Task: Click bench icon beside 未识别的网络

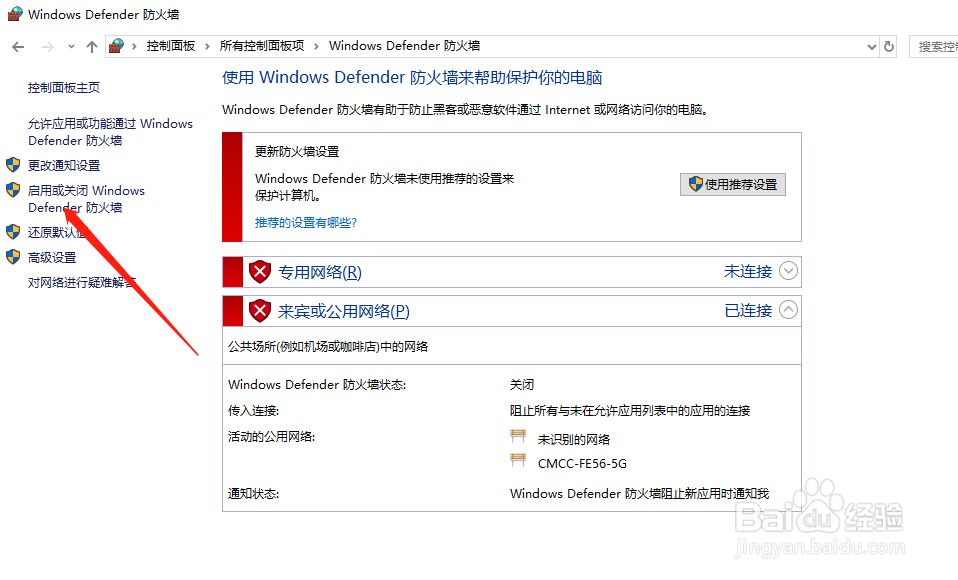Action: 518,436
